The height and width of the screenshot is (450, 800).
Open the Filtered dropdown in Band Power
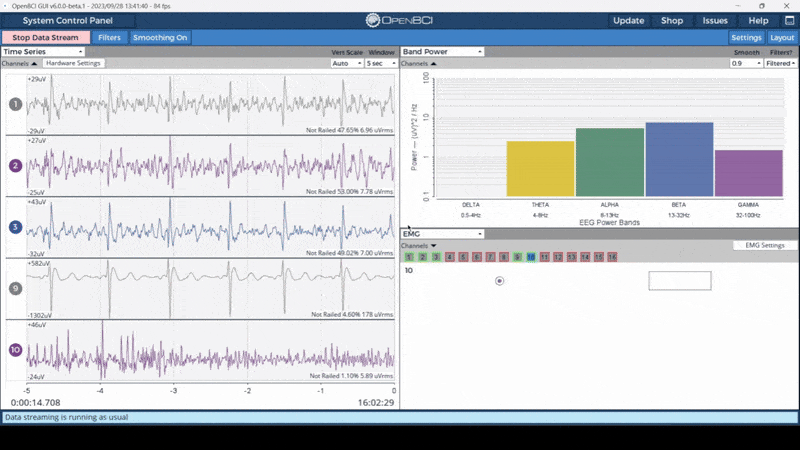781,63
